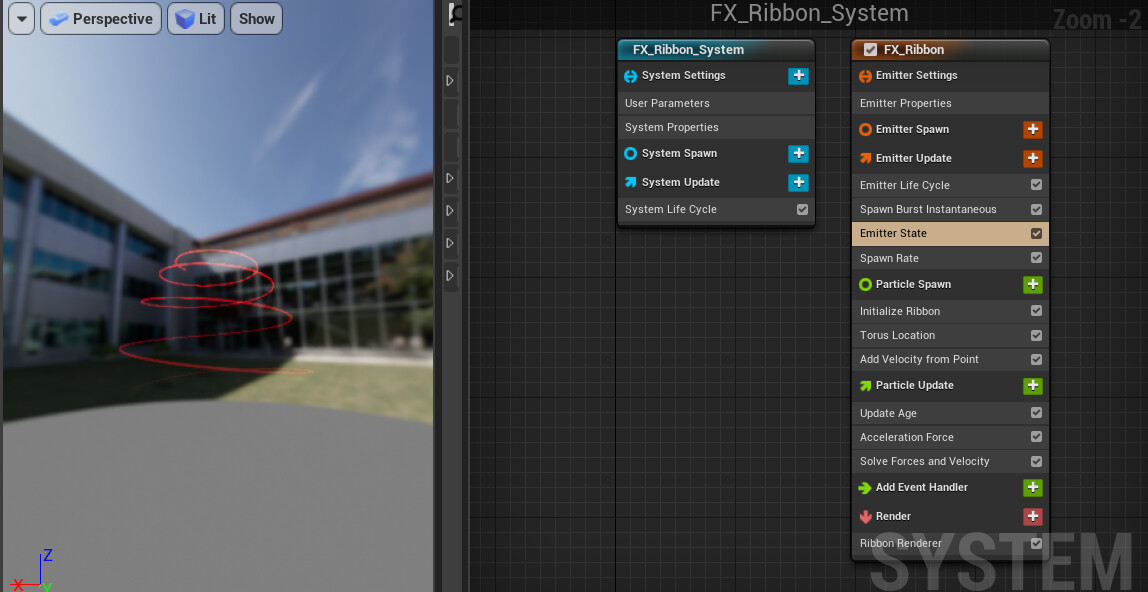Select the System Properties row
Image resolution: width=1148 pixels, height=592 pixels.
tap(716, 127)
